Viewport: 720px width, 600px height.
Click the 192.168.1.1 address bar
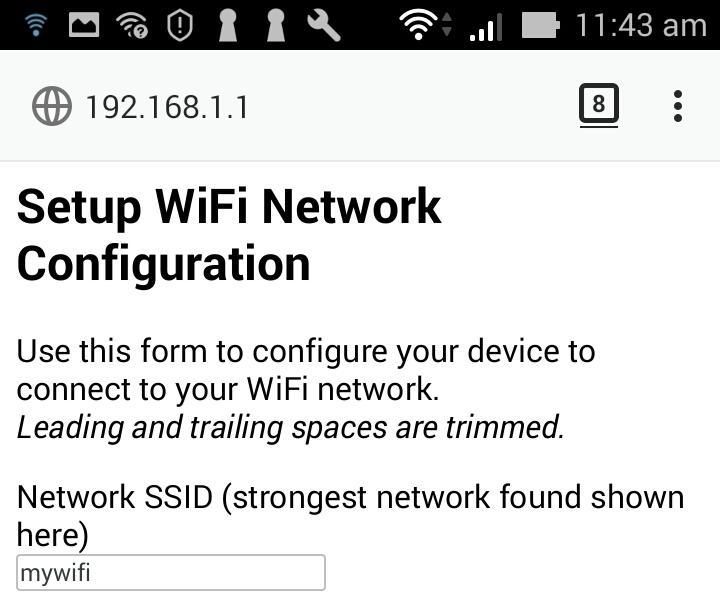166,106
